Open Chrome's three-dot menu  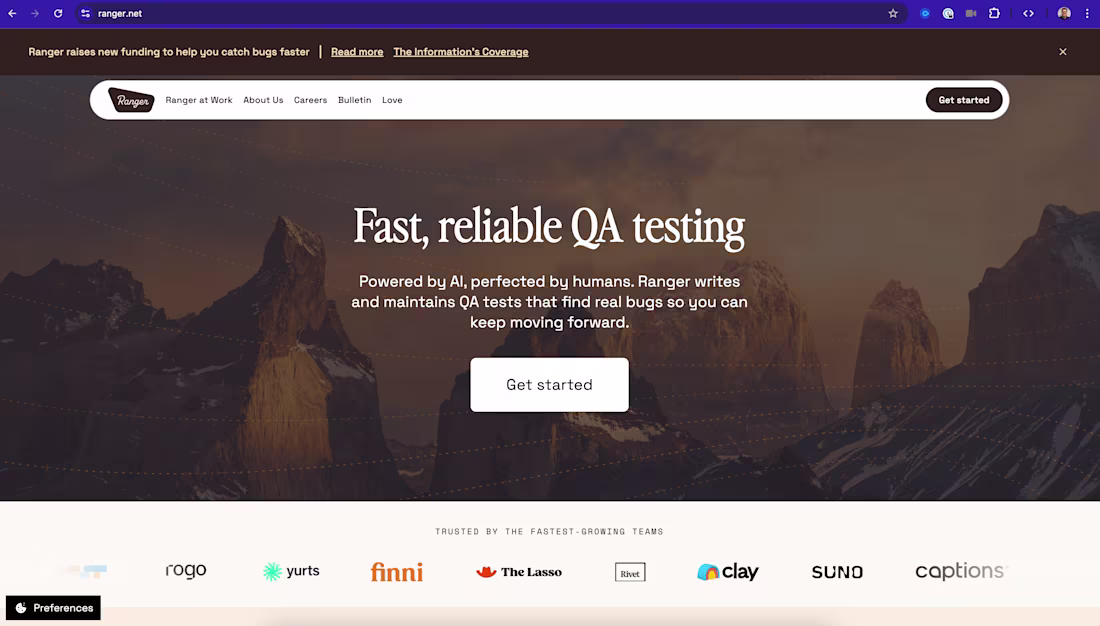[x=1087, y=14]
